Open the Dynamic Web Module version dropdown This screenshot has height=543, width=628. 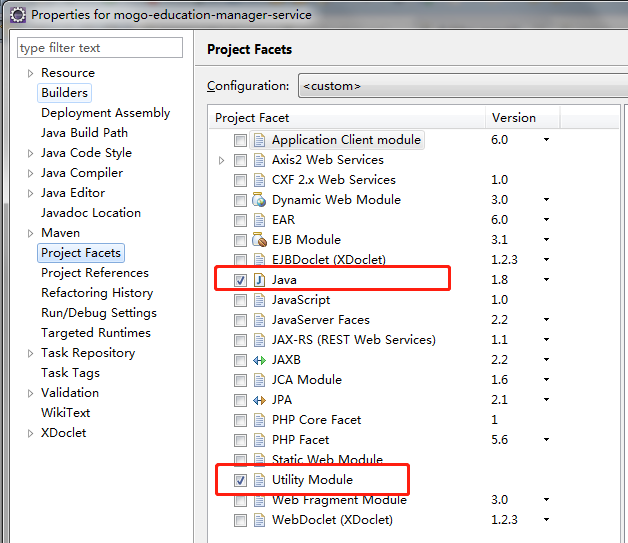(x=546, y=199)
